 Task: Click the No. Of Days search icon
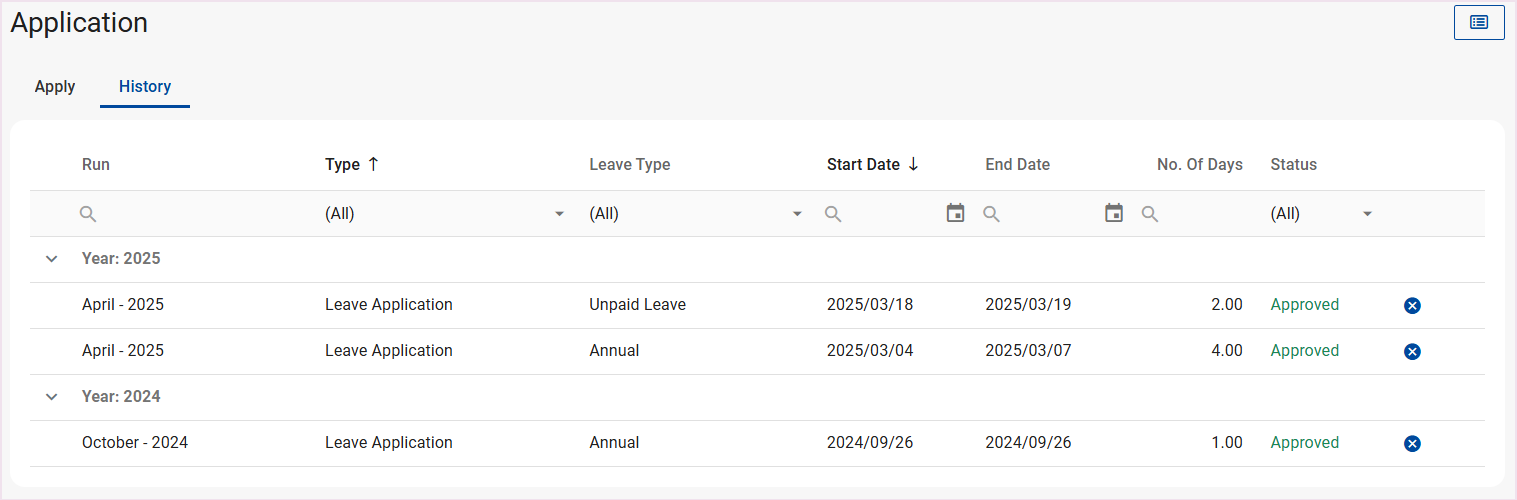click(x=1150, y=214)
